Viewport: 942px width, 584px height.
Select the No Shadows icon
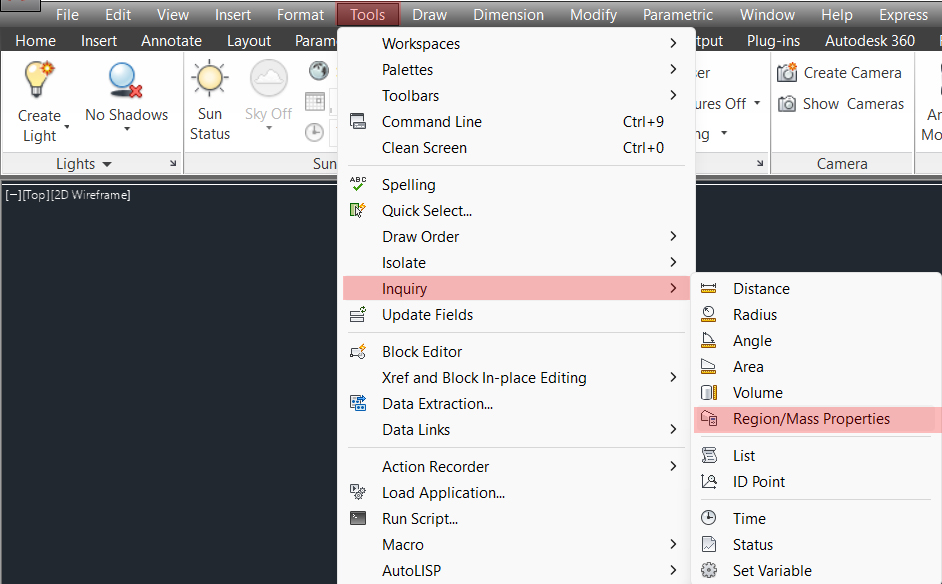(x=126, y=80)
